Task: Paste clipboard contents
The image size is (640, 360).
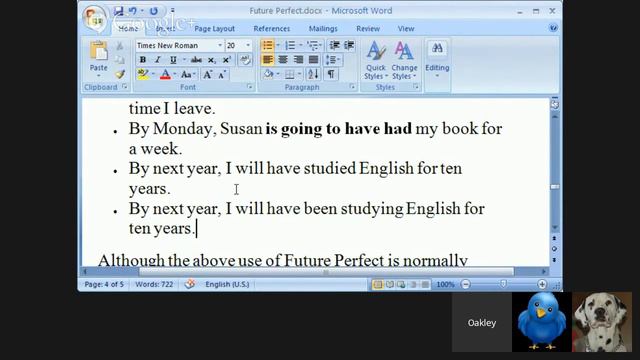Action: click(x=98, y=52)
